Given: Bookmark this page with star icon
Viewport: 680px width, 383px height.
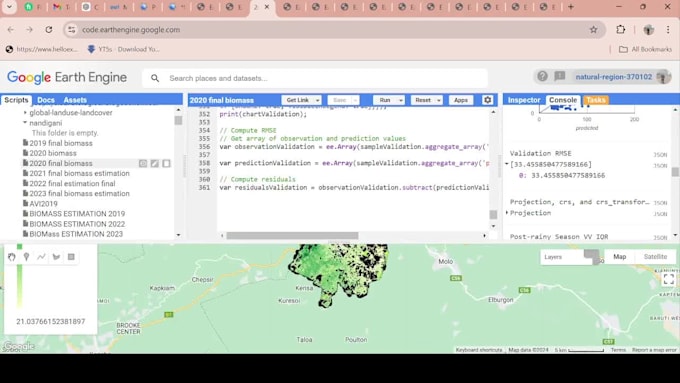Looking at the screenshot, I should click(x=593, y=29).
